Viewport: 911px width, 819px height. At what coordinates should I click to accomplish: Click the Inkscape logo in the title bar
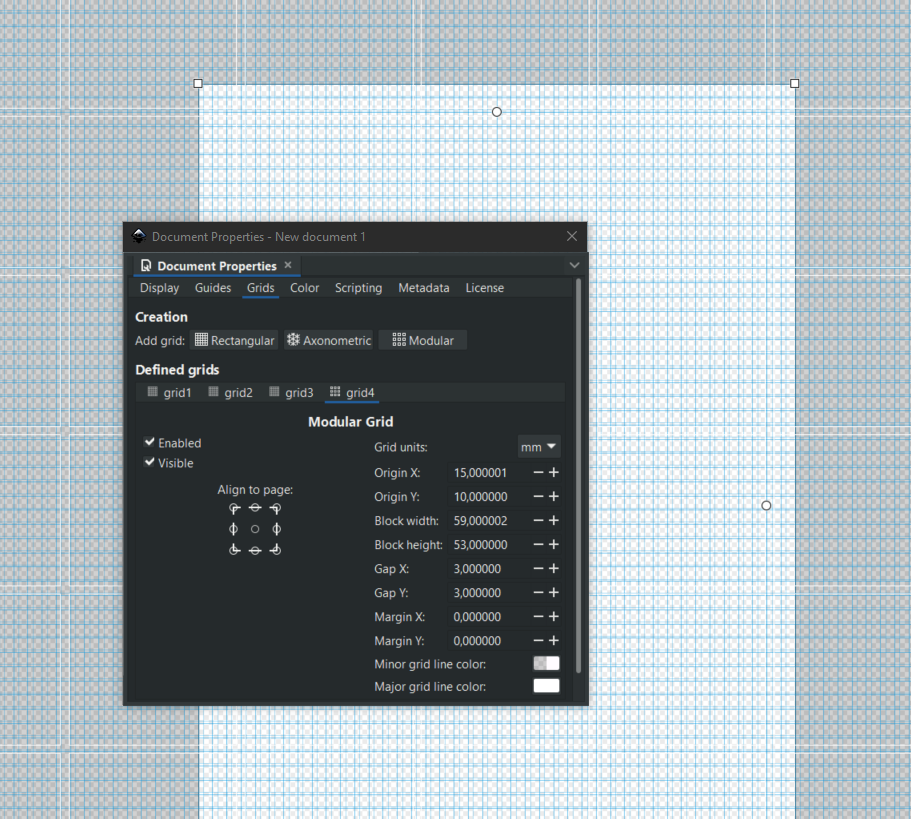coord(139,236)
